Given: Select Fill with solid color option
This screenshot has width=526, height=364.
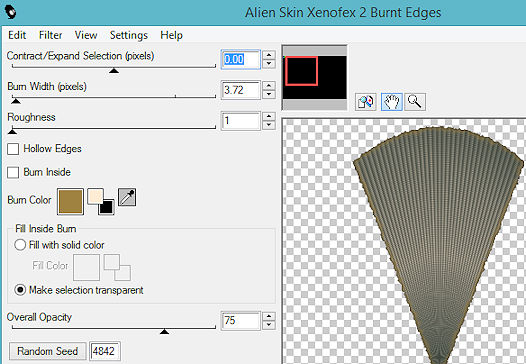Looking at the screenshot, I should point(20,245).
